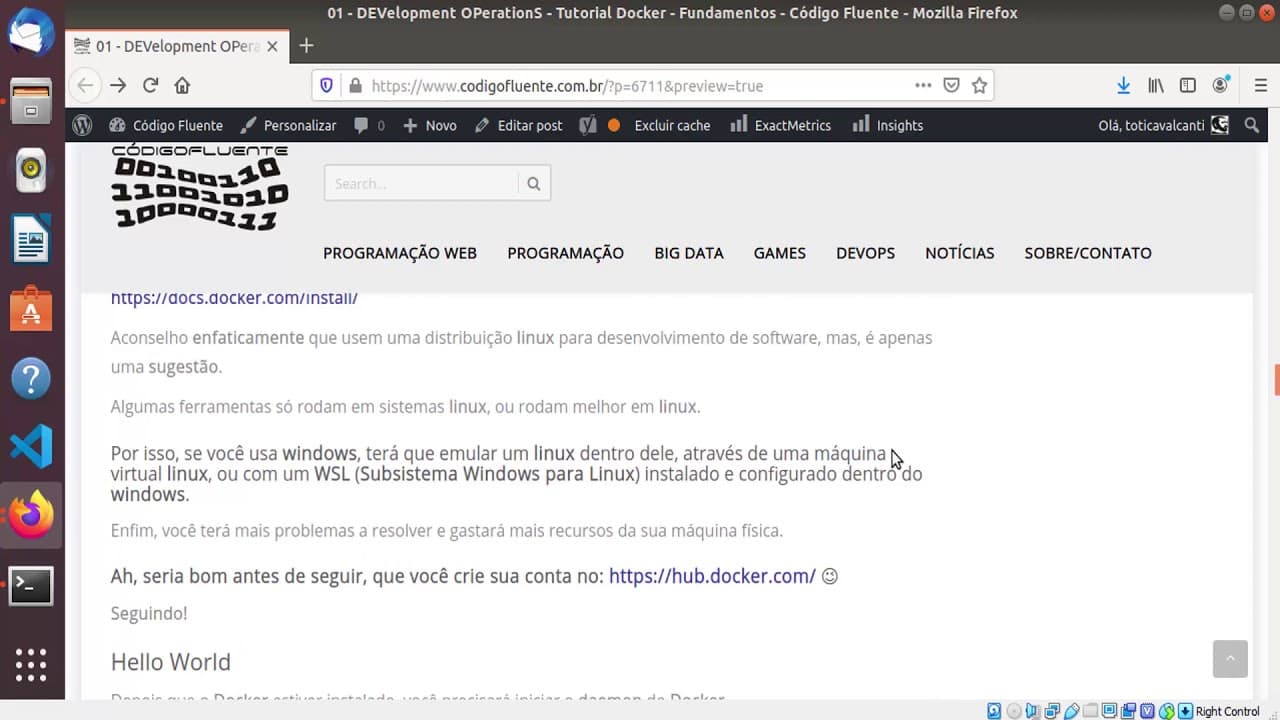Reload the current page
This screenshot has height=720, width=1280.
tap(150, 86)
